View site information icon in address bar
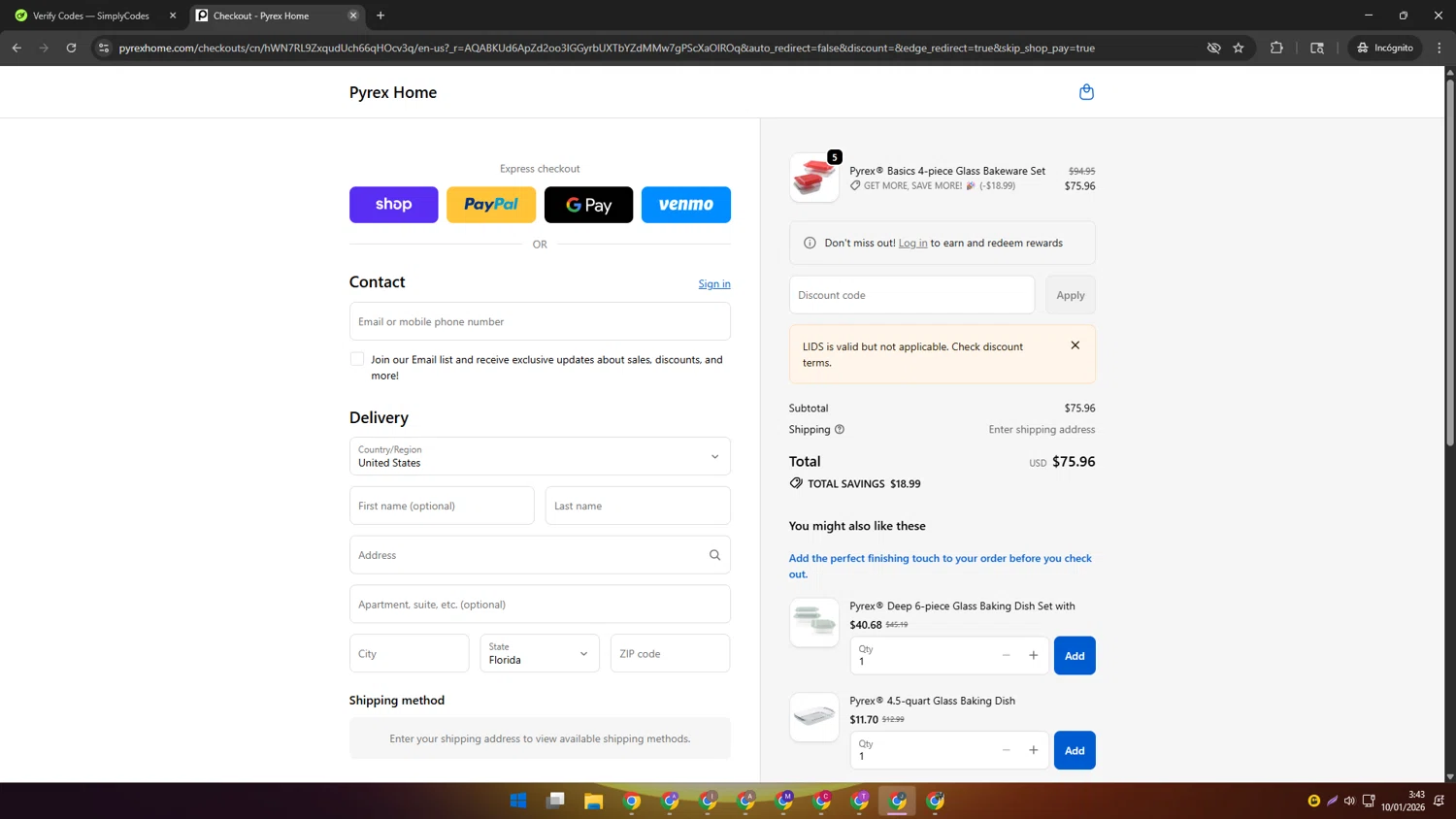 [x=104, y=48]
